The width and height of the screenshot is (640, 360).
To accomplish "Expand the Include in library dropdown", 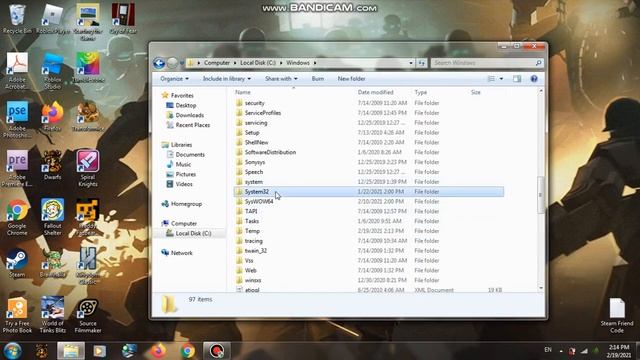I will (227, 79).
